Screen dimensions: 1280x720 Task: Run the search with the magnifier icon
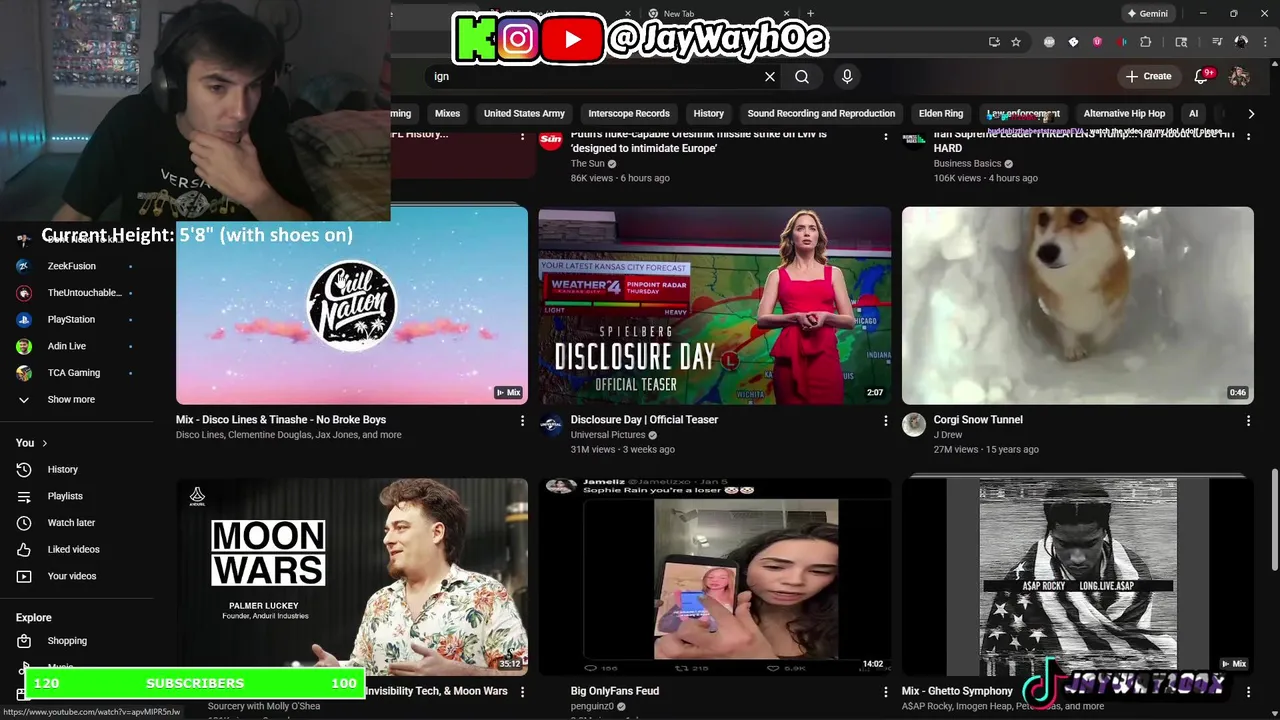(802, 76)
